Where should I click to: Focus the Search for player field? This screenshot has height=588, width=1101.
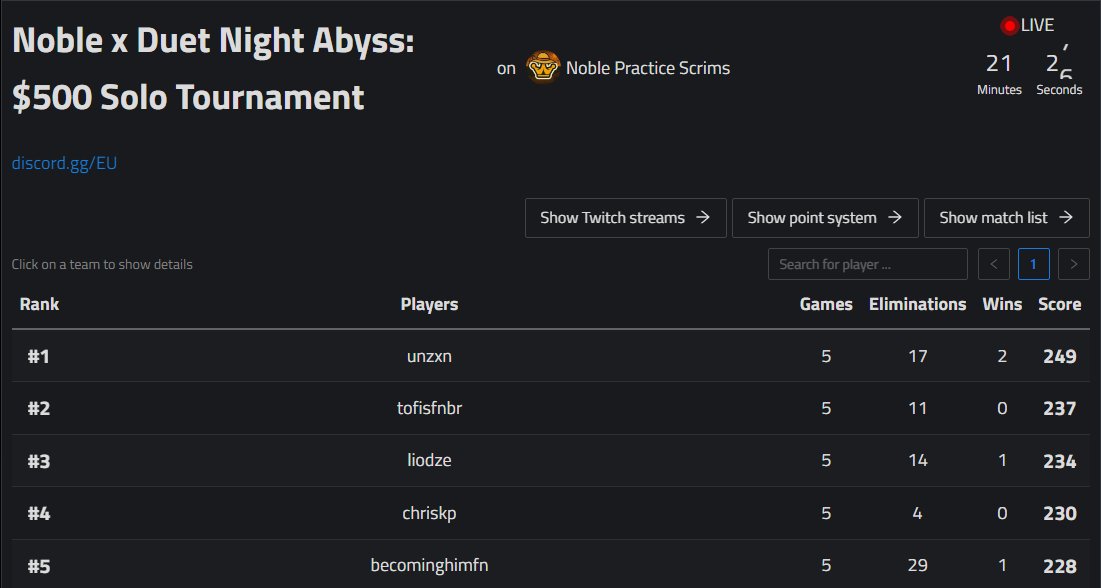868,264
